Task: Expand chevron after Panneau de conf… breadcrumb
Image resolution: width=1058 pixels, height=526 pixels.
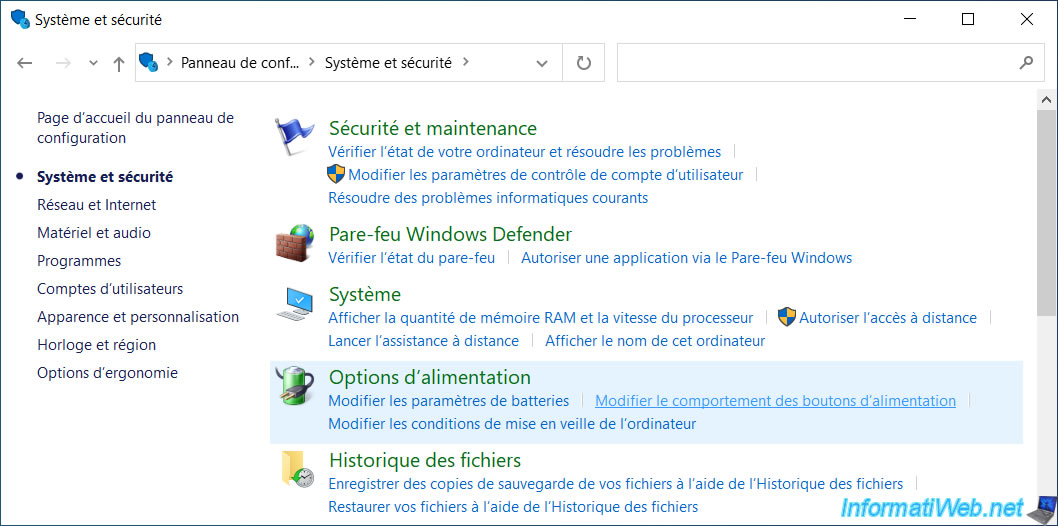Action: 311,63
